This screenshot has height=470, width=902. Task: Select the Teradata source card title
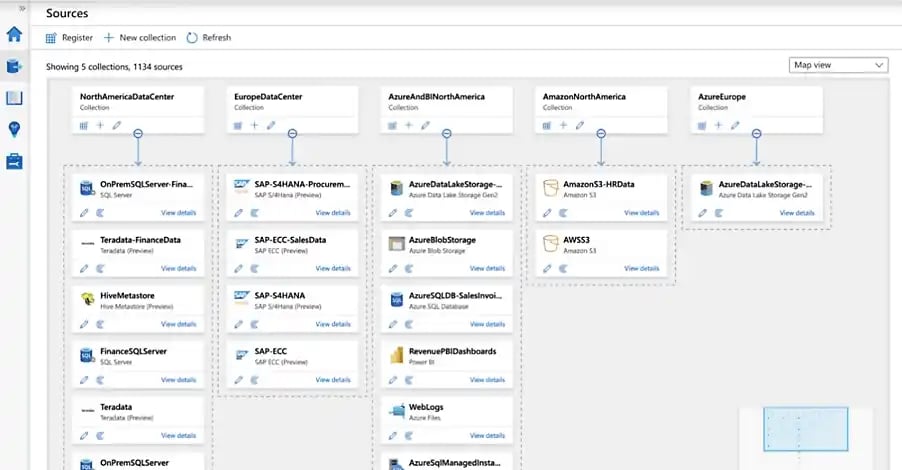(x=116, y=407)
